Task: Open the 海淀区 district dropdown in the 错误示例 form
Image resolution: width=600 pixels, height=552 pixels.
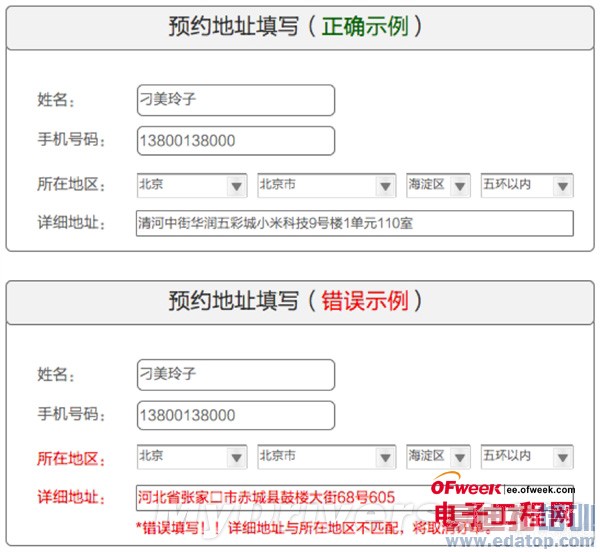Action: pyautogui.click(x=438, y=457)
